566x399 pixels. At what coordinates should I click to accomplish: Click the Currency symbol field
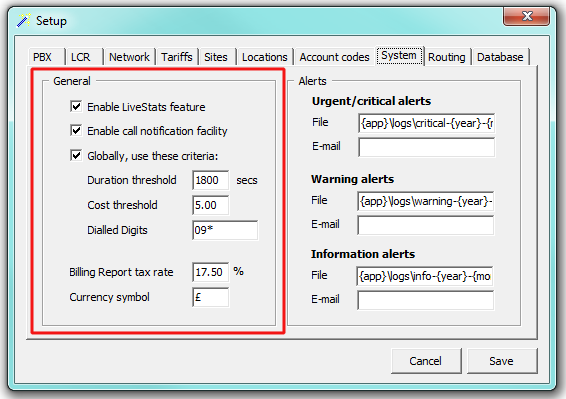tap(210, 297)
